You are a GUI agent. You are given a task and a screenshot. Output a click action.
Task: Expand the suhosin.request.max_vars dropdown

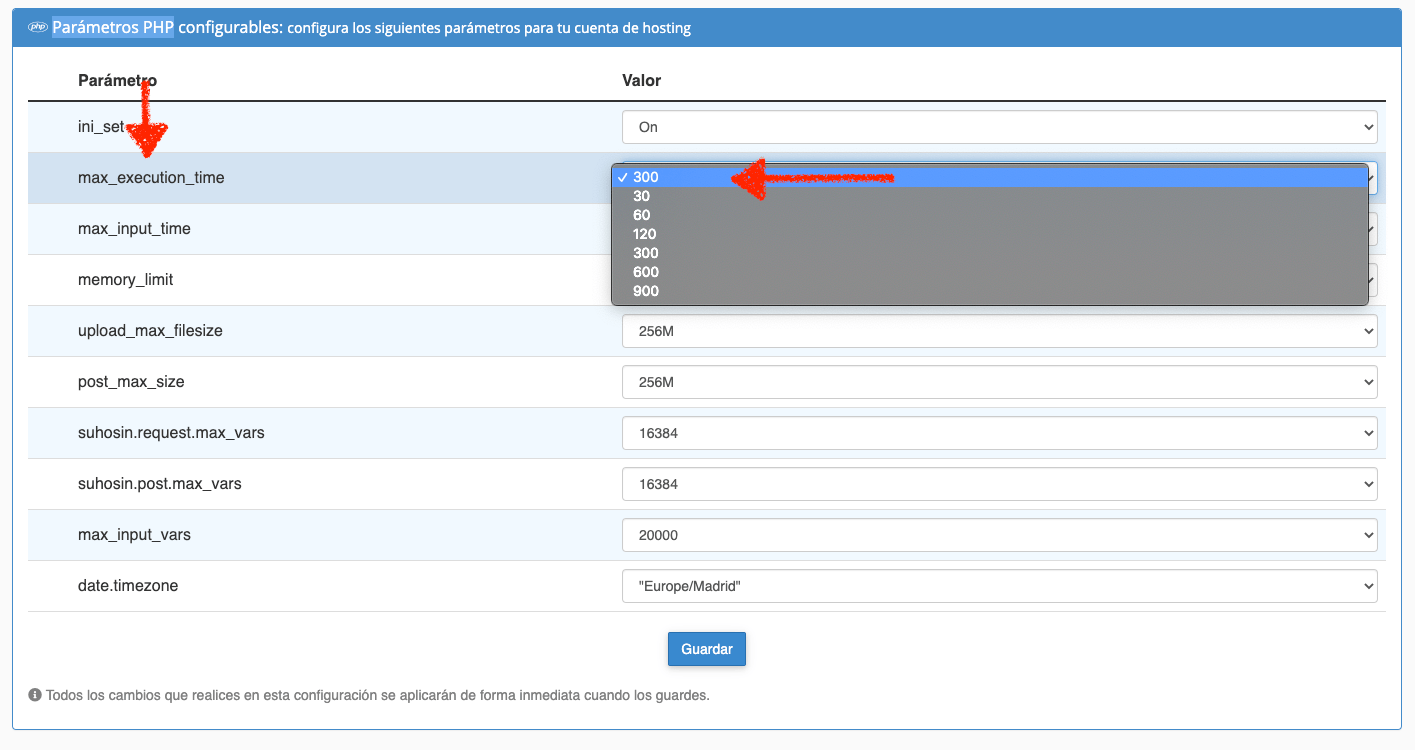pos(999,433)
